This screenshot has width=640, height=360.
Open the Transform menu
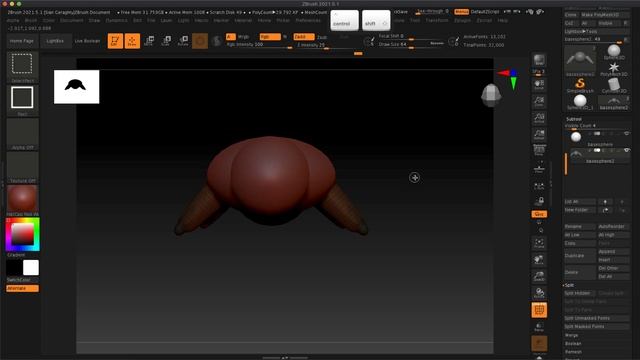[437, 20]
